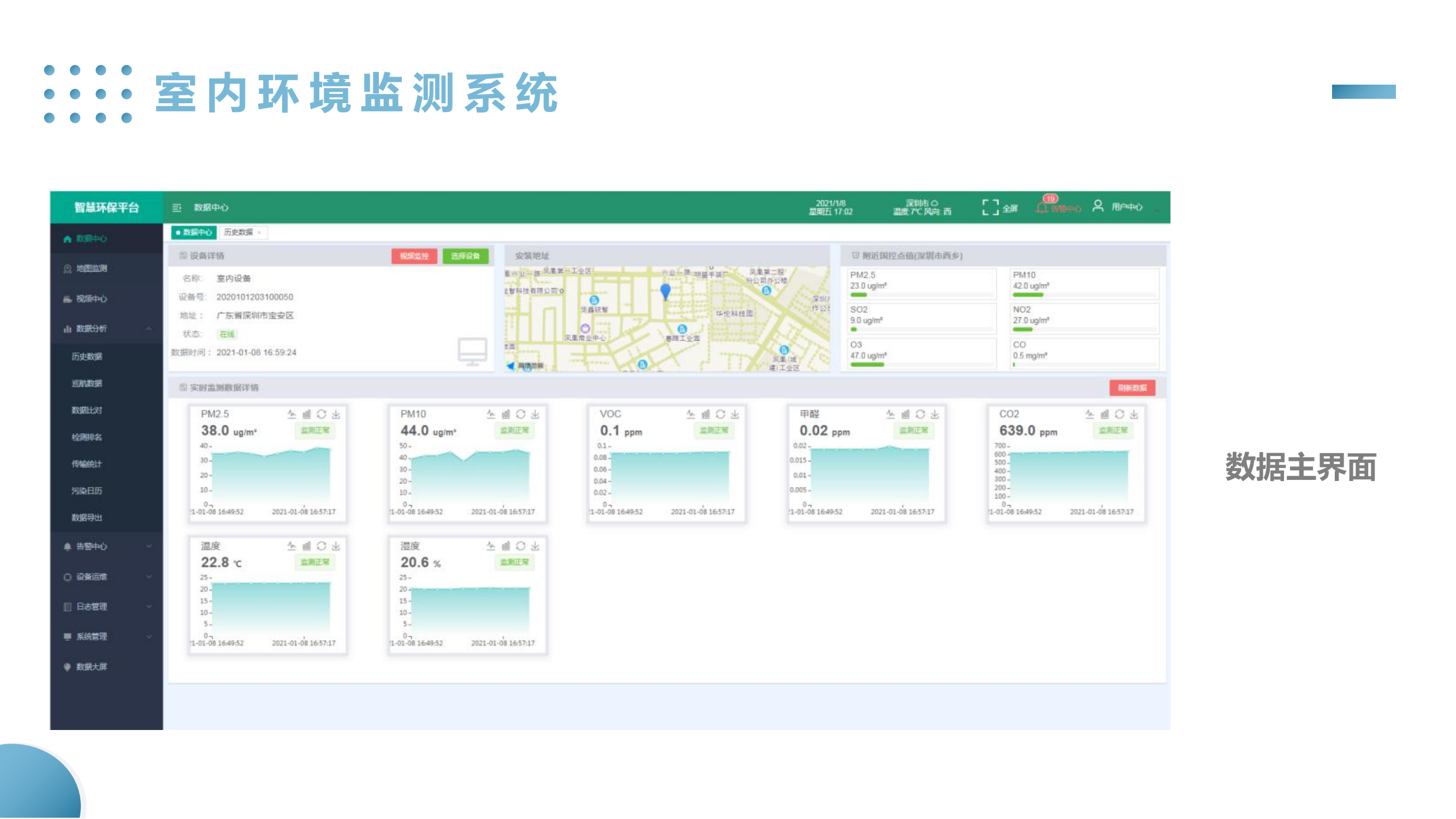1456x819 pixels.
Task: Download the CO2 chart data
Action: point(1134,414)
